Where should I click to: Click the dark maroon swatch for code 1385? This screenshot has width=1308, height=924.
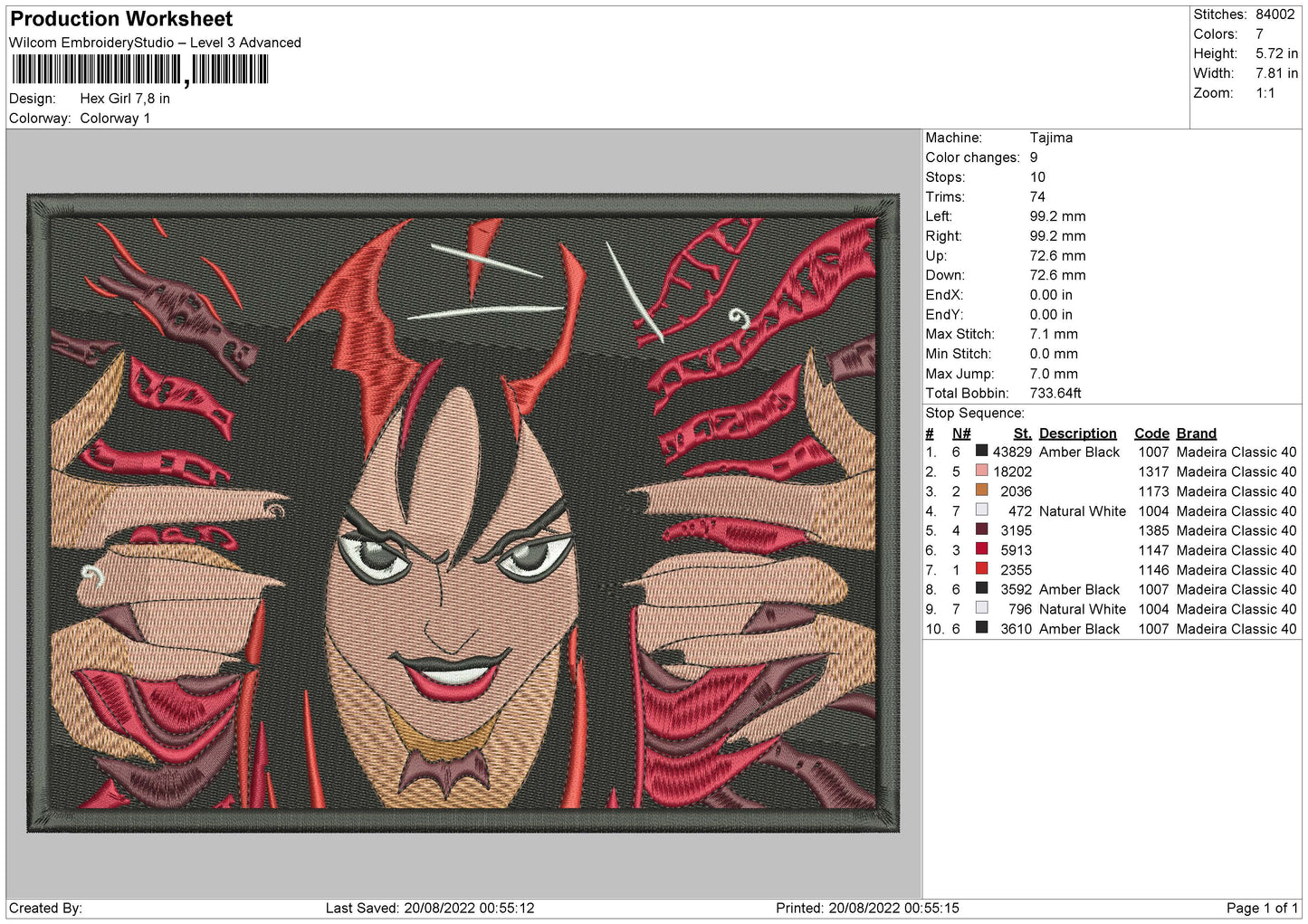tap(981, 529)
